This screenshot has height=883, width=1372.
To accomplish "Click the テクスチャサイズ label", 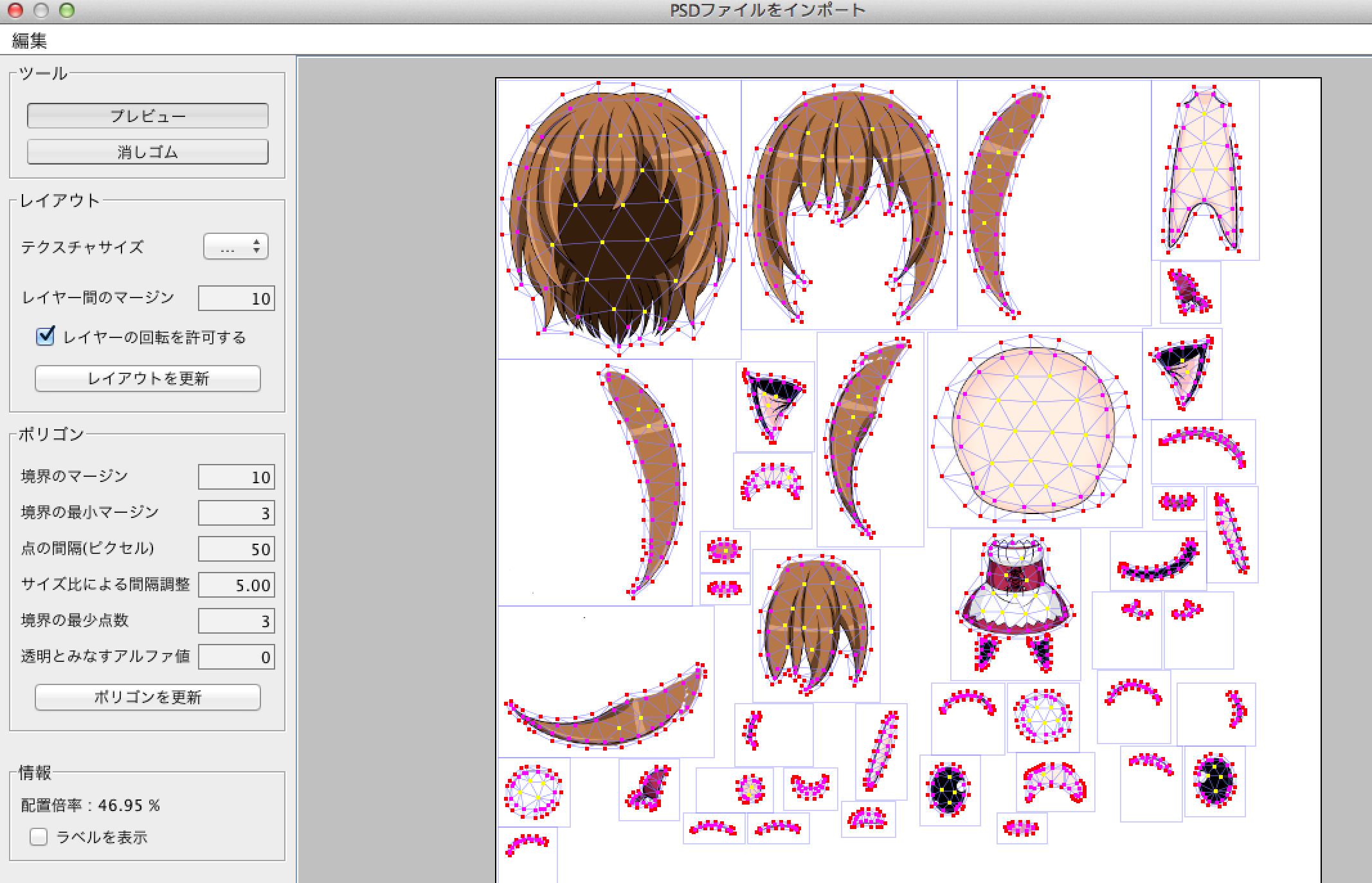I will [x=82, y=247].
